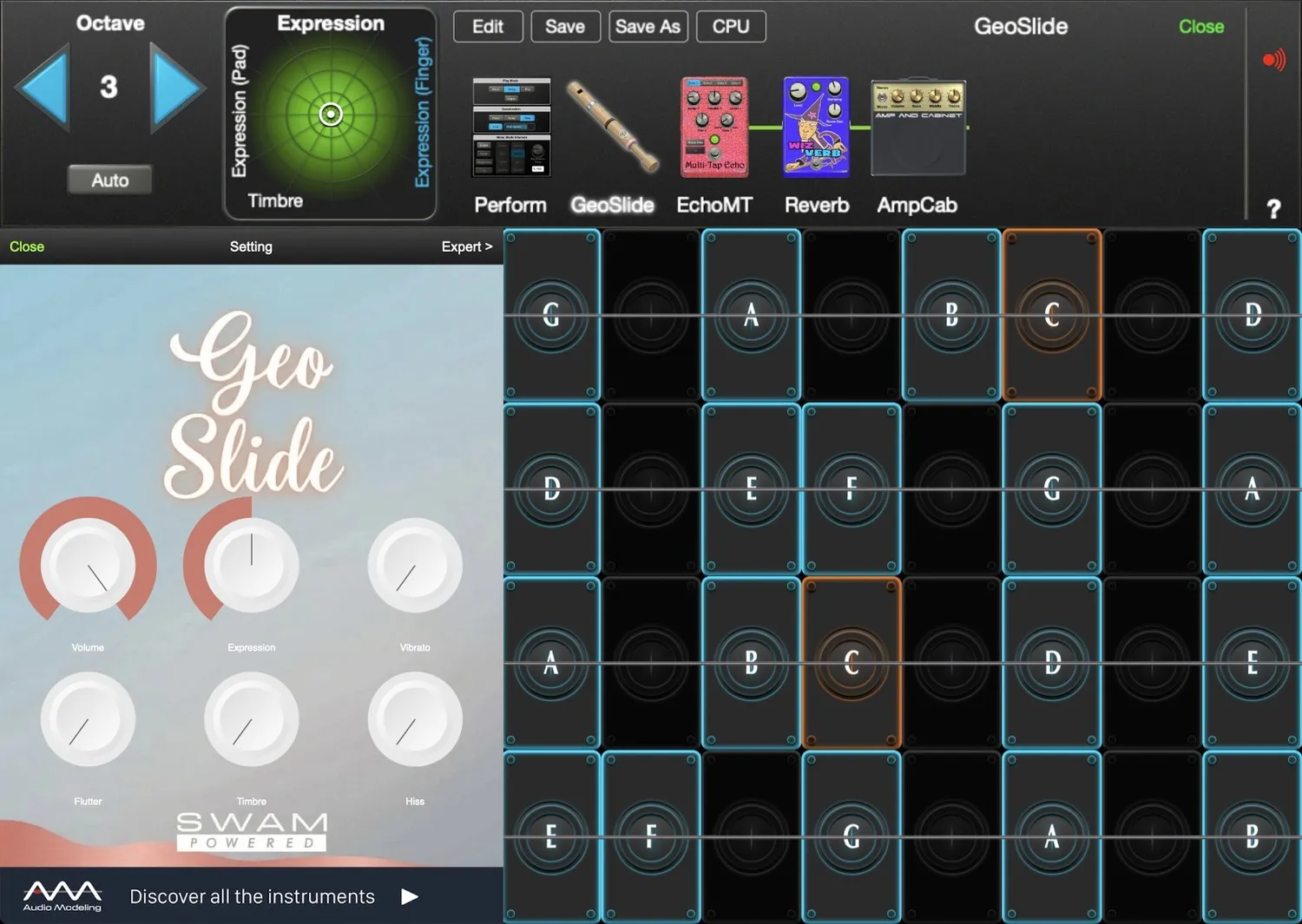This screenshot has height=924, width=1302.
Task: Click the Expression (Finger) axis label
Action: 423,112
